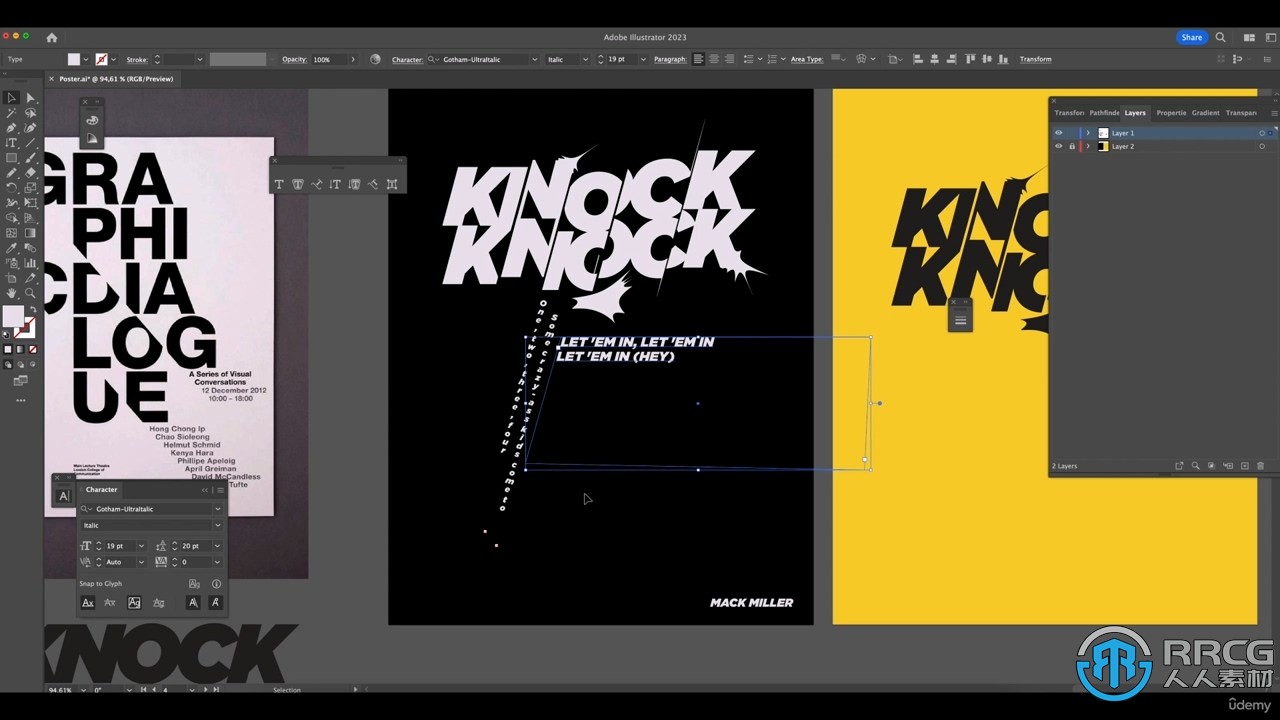Open font size dropdown in Character panel
The image size is (1280, 720).
[141, 546]
